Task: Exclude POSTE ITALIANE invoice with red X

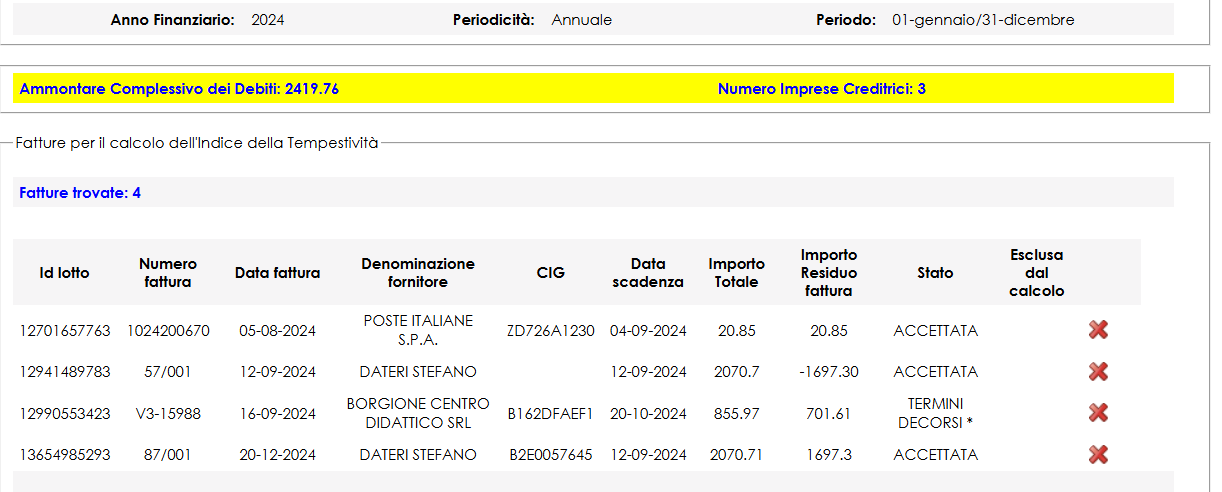Action: click(1098, 330)
